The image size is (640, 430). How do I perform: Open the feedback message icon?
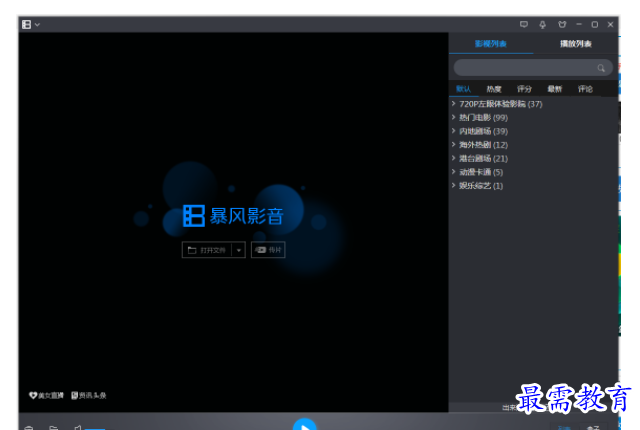pos(524,24)
